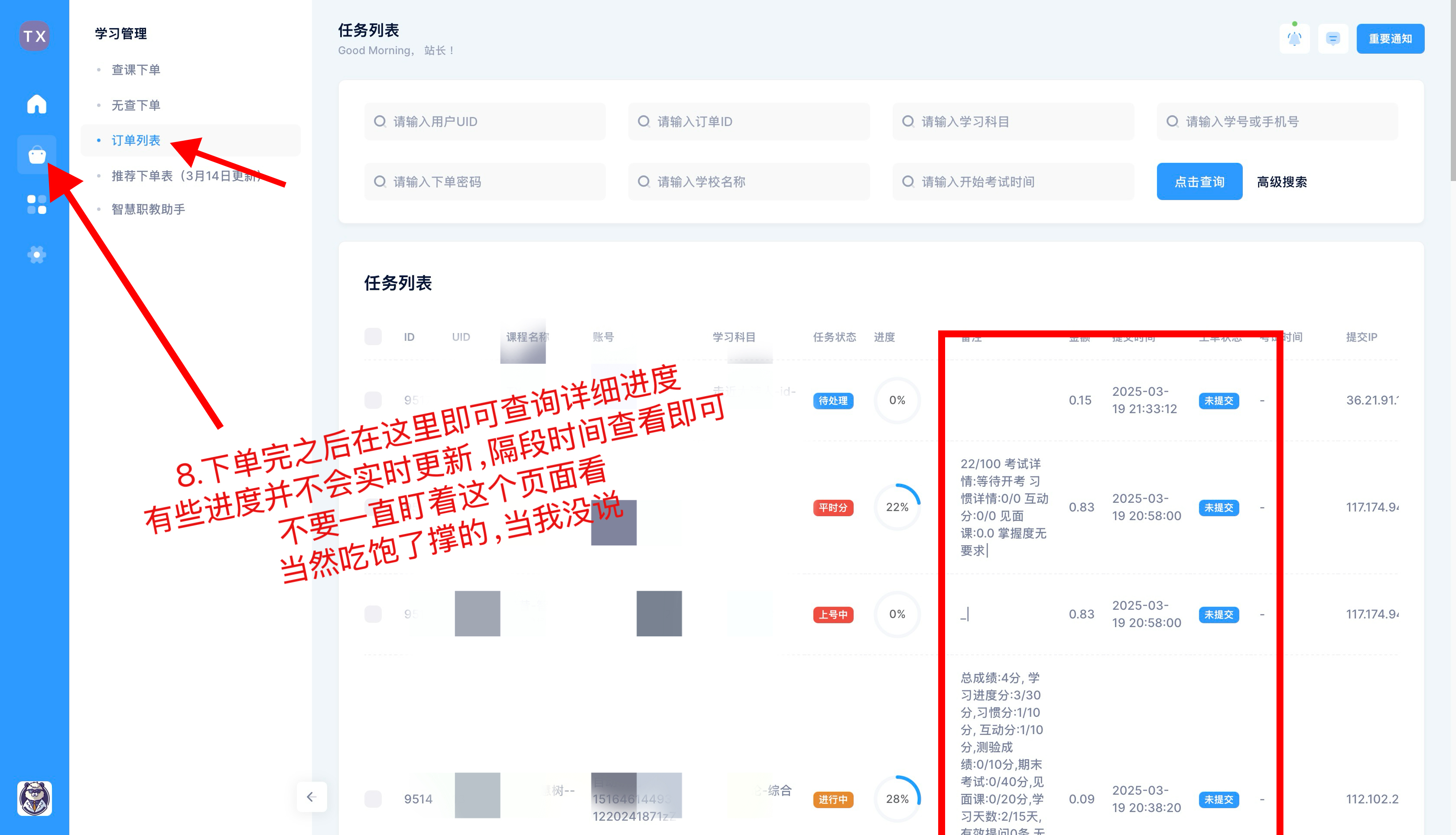Image resolution: width=1456 pixels, height=835 pixels.
Task: Focus the 请输入用户UID field
Action: (x=485, y=121)
